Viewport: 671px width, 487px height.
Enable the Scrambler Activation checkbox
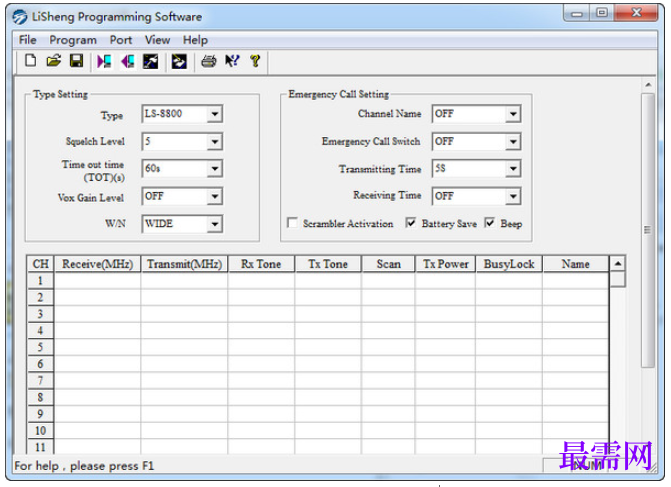(293, 223)
